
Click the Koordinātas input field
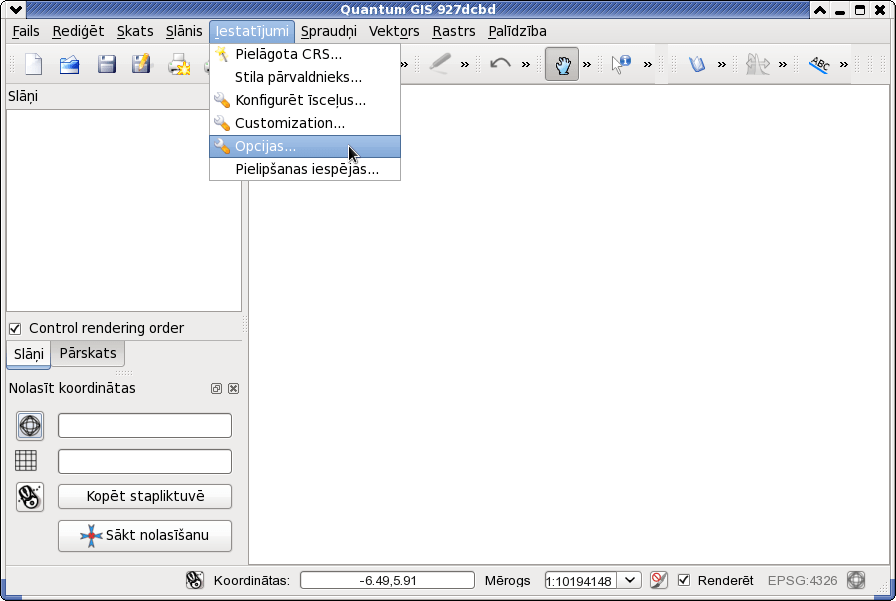387,580
